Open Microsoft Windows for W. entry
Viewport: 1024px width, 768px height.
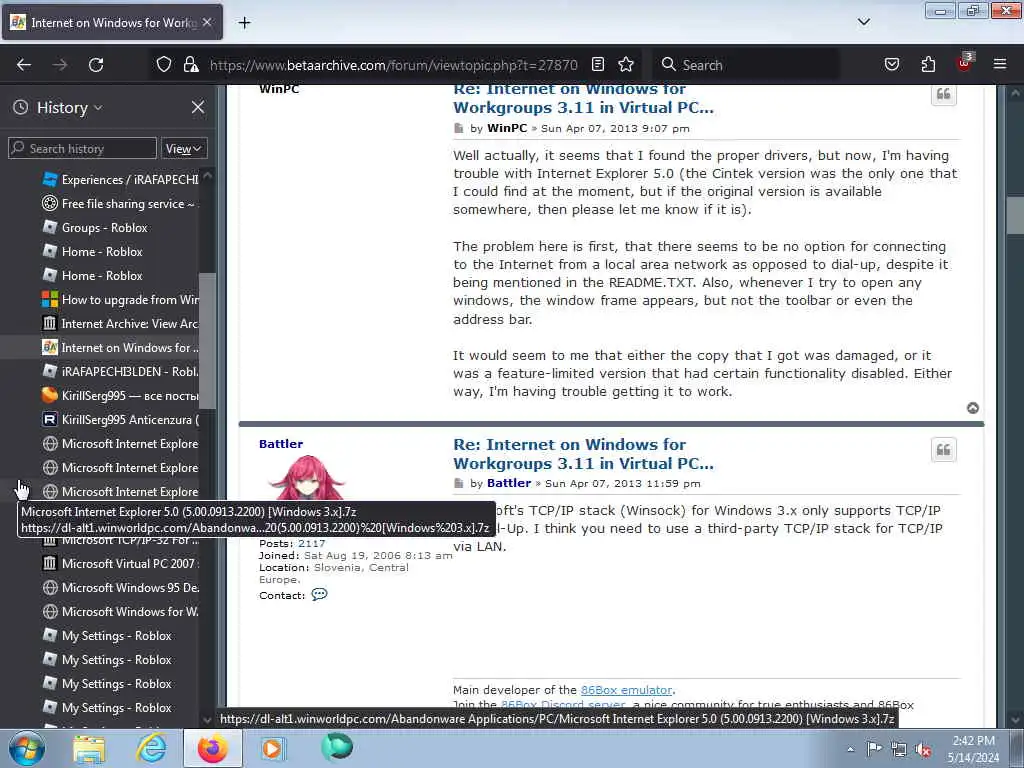(x=120, y=612)
